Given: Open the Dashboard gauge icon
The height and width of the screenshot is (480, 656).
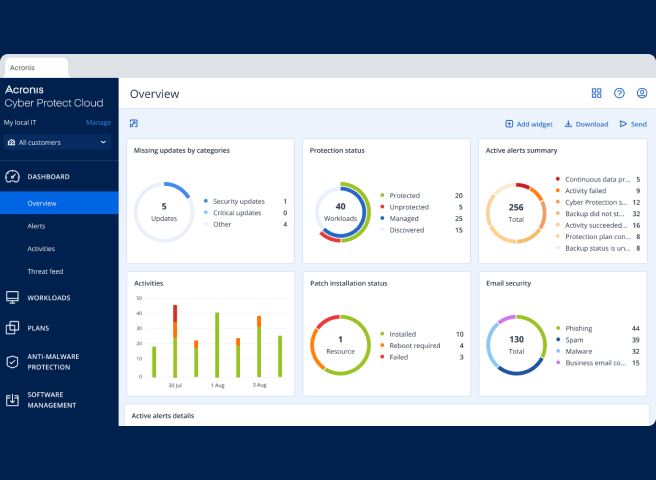Looking at the screenshot, I should [x=12, y=177].
